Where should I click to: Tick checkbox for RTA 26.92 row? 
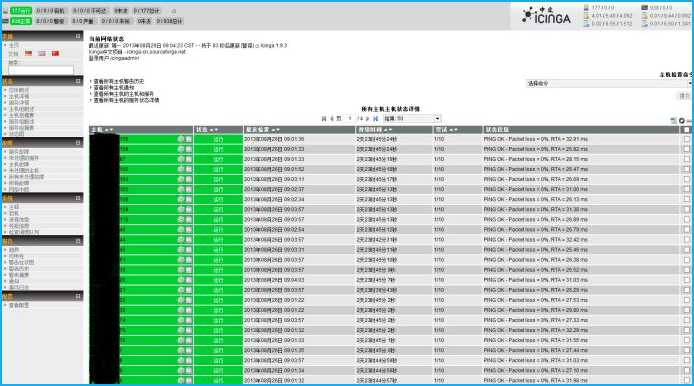pyautogui.click(x=686, y=149)
